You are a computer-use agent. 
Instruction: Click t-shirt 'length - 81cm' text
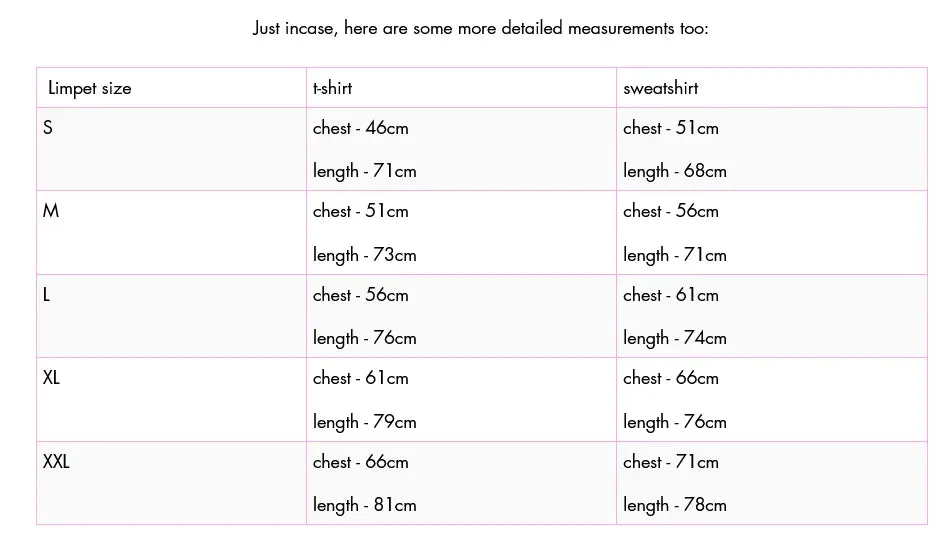[x=365, y=505]
